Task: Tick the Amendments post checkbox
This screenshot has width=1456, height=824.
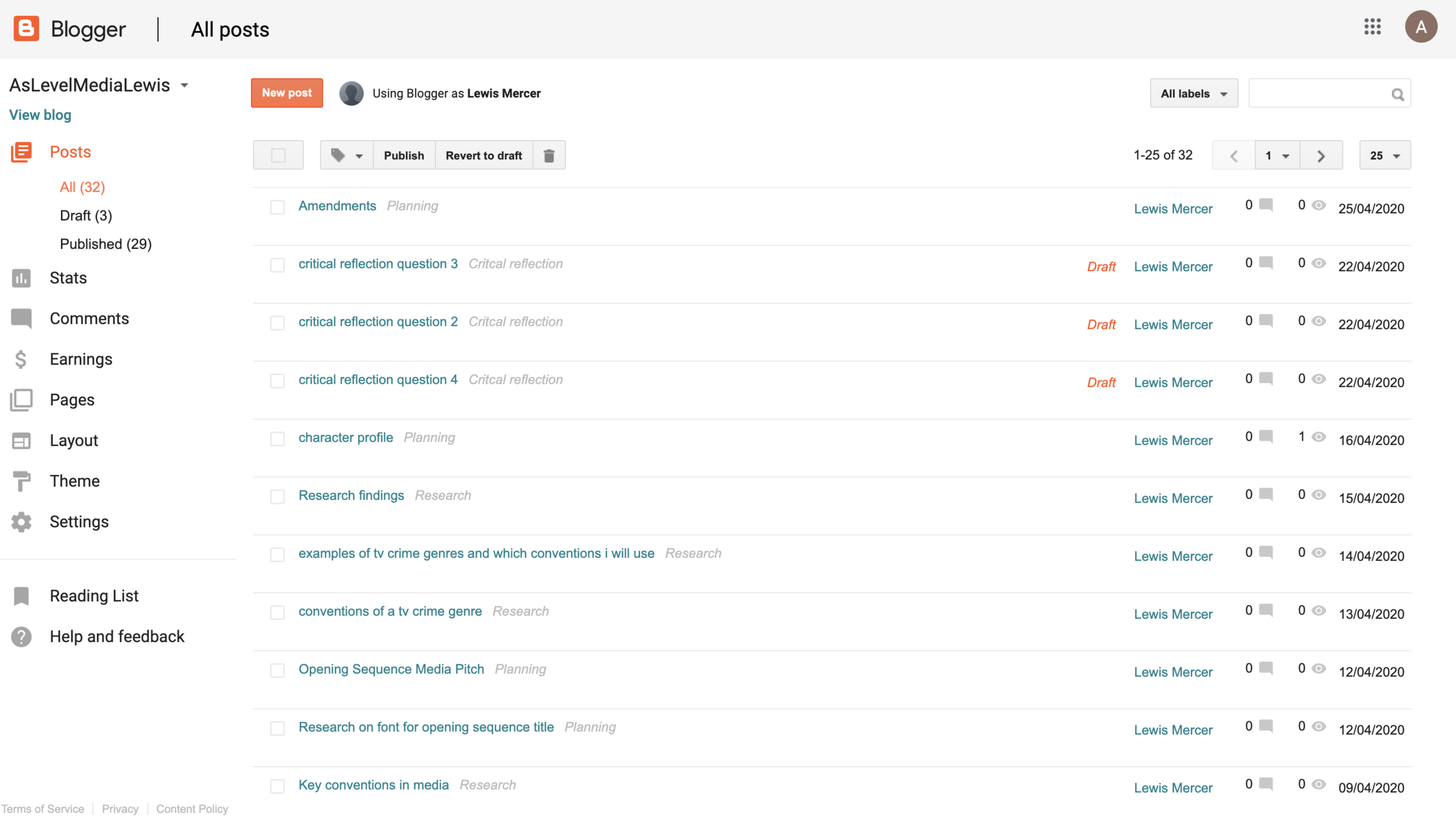Action: [277, 207]
